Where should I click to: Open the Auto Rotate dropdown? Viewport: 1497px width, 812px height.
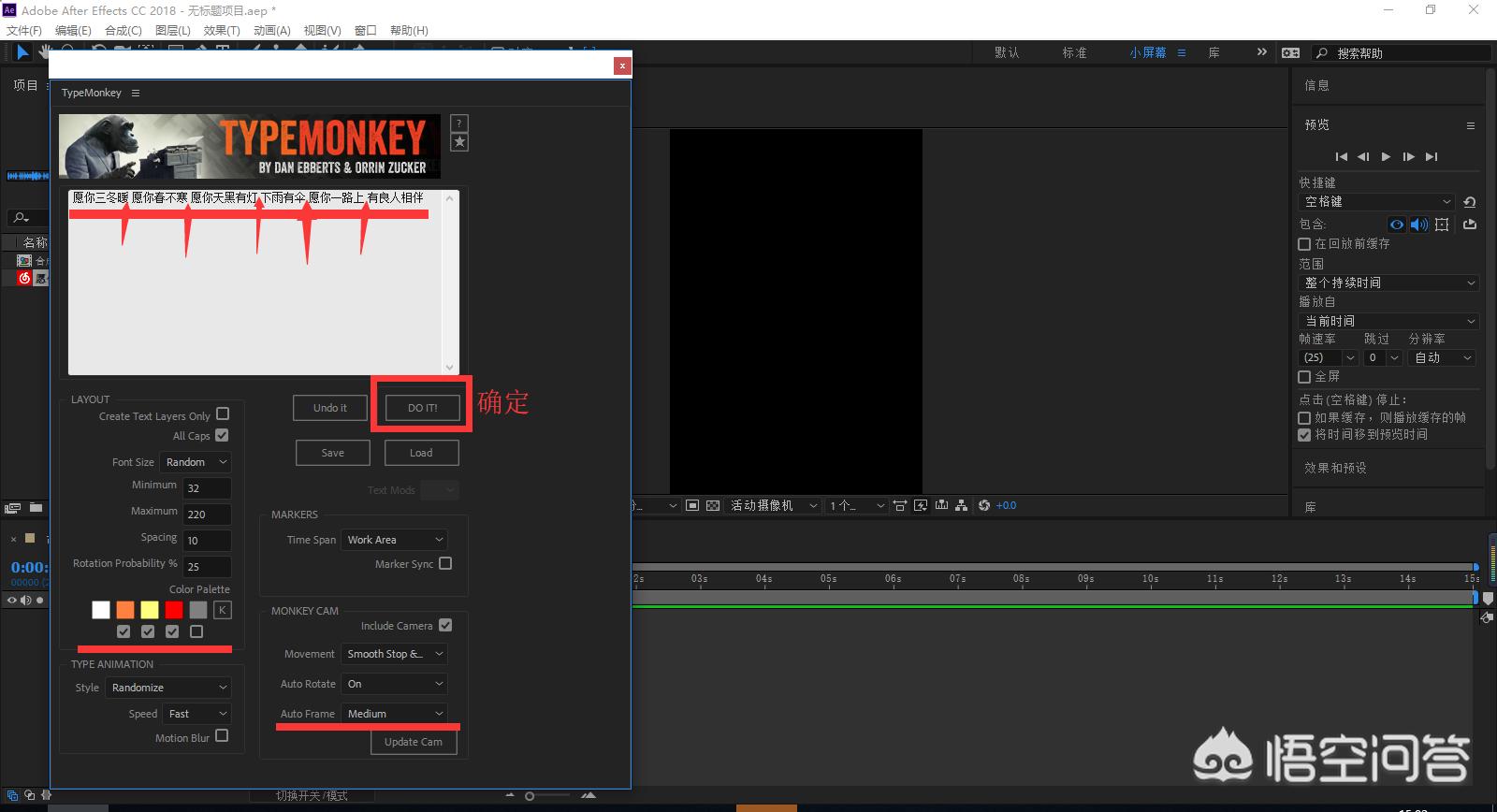[x=394, y=684]
